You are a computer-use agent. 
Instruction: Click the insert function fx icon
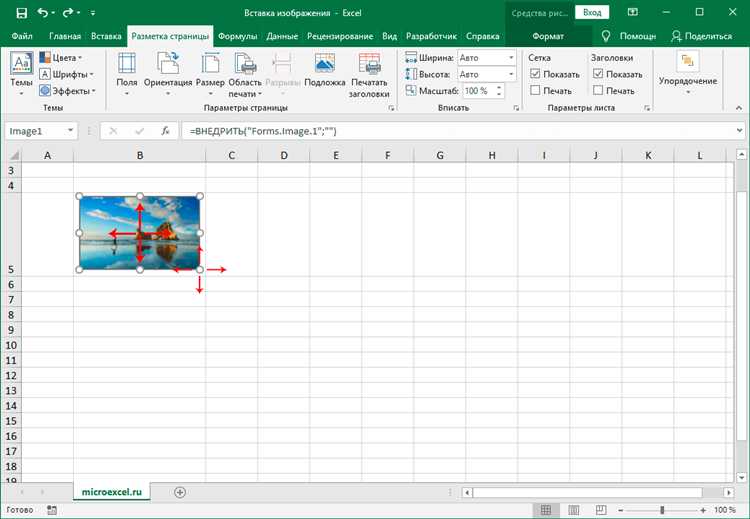(165, 131)
